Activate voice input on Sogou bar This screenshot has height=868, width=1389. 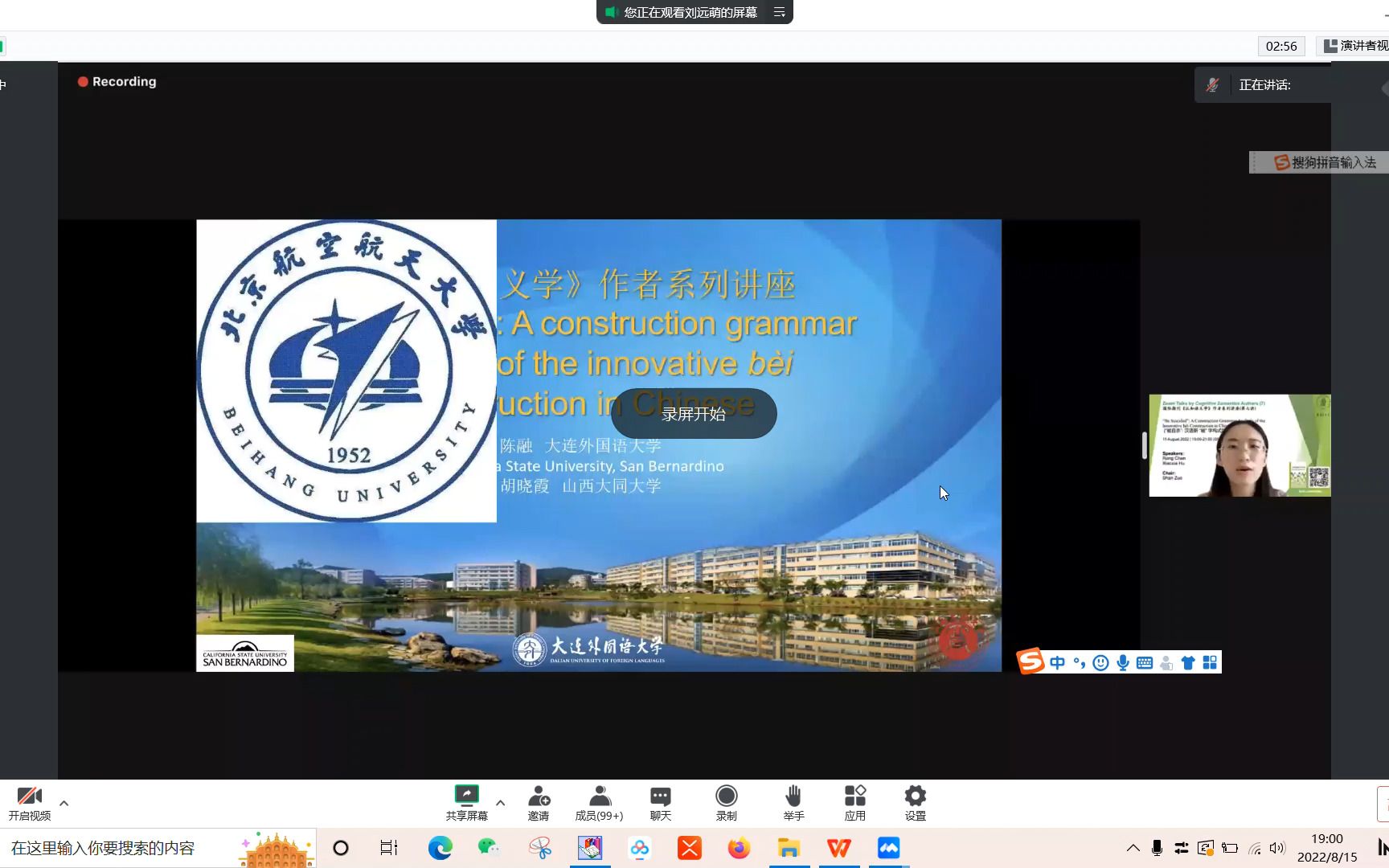coord(1123,662)
